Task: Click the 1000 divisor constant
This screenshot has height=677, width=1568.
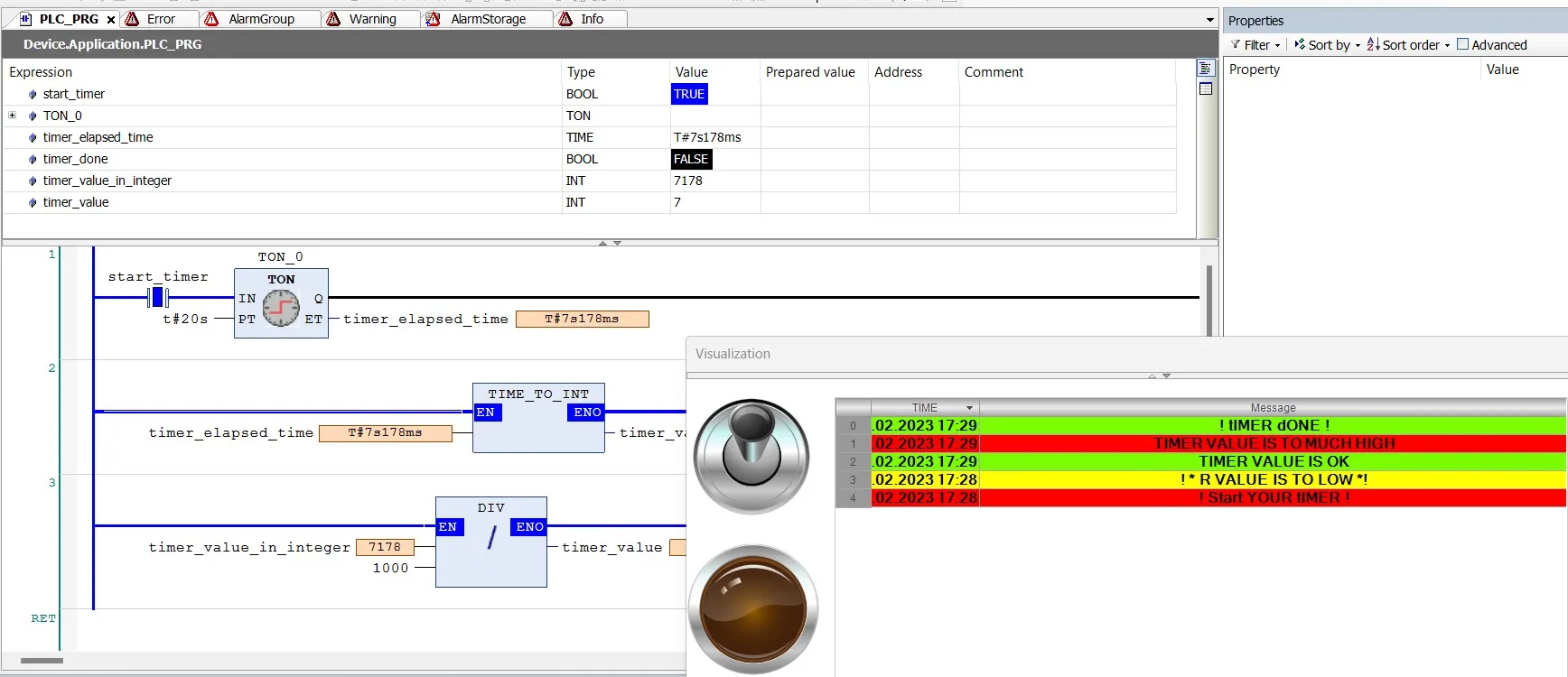Action: [x=390, y=568]
